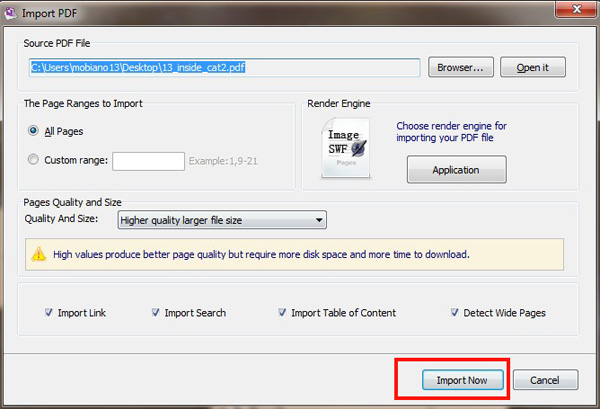Click 'The Page Ranges to Import' label
The image size is (600, 409).
(83, 104)
